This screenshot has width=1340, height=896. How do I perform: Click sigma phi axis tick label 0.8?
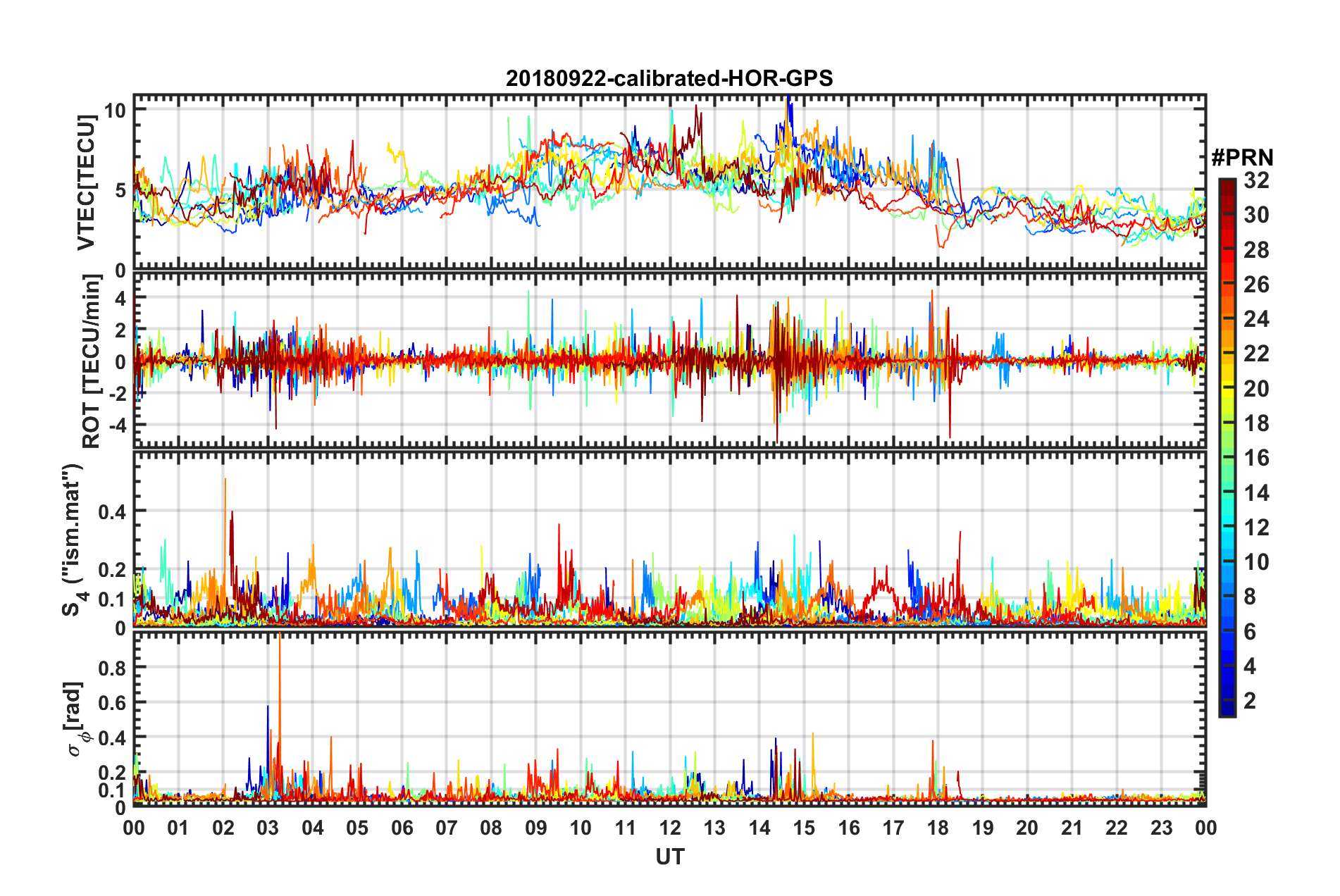[112, 667]
